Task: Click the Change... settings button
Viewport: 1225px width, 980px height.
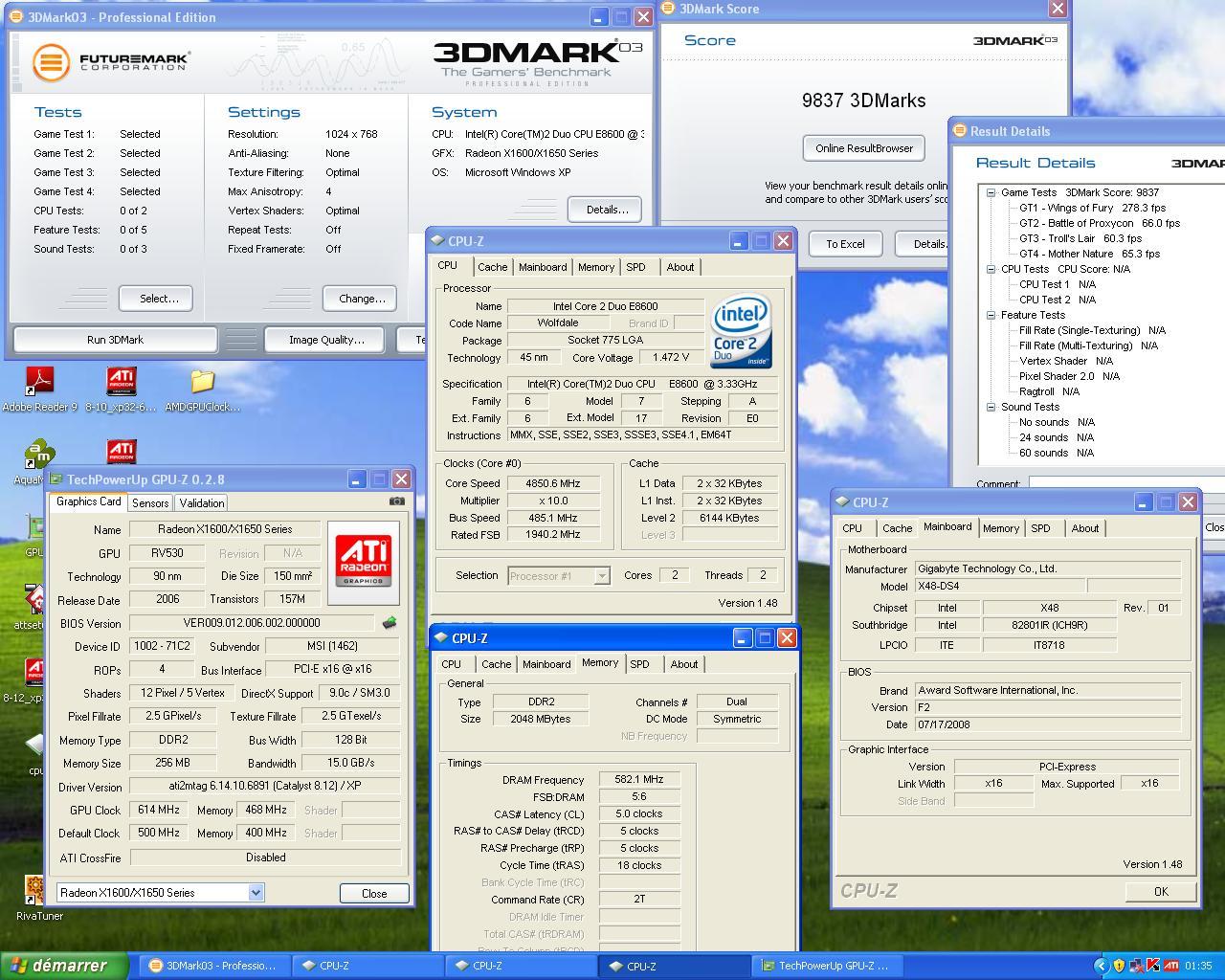Action: 360,299
